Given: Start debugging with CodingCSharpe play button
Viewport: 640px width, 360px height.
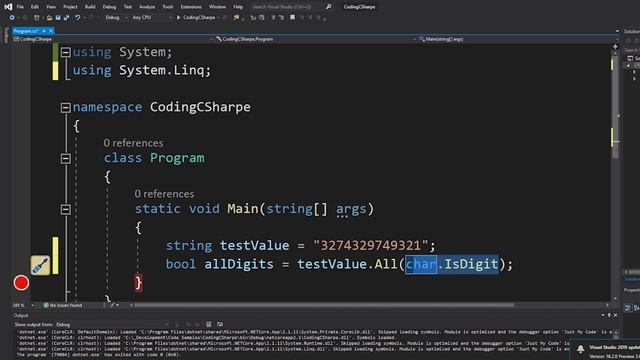Looking at the screenshot, I should 196,18.
